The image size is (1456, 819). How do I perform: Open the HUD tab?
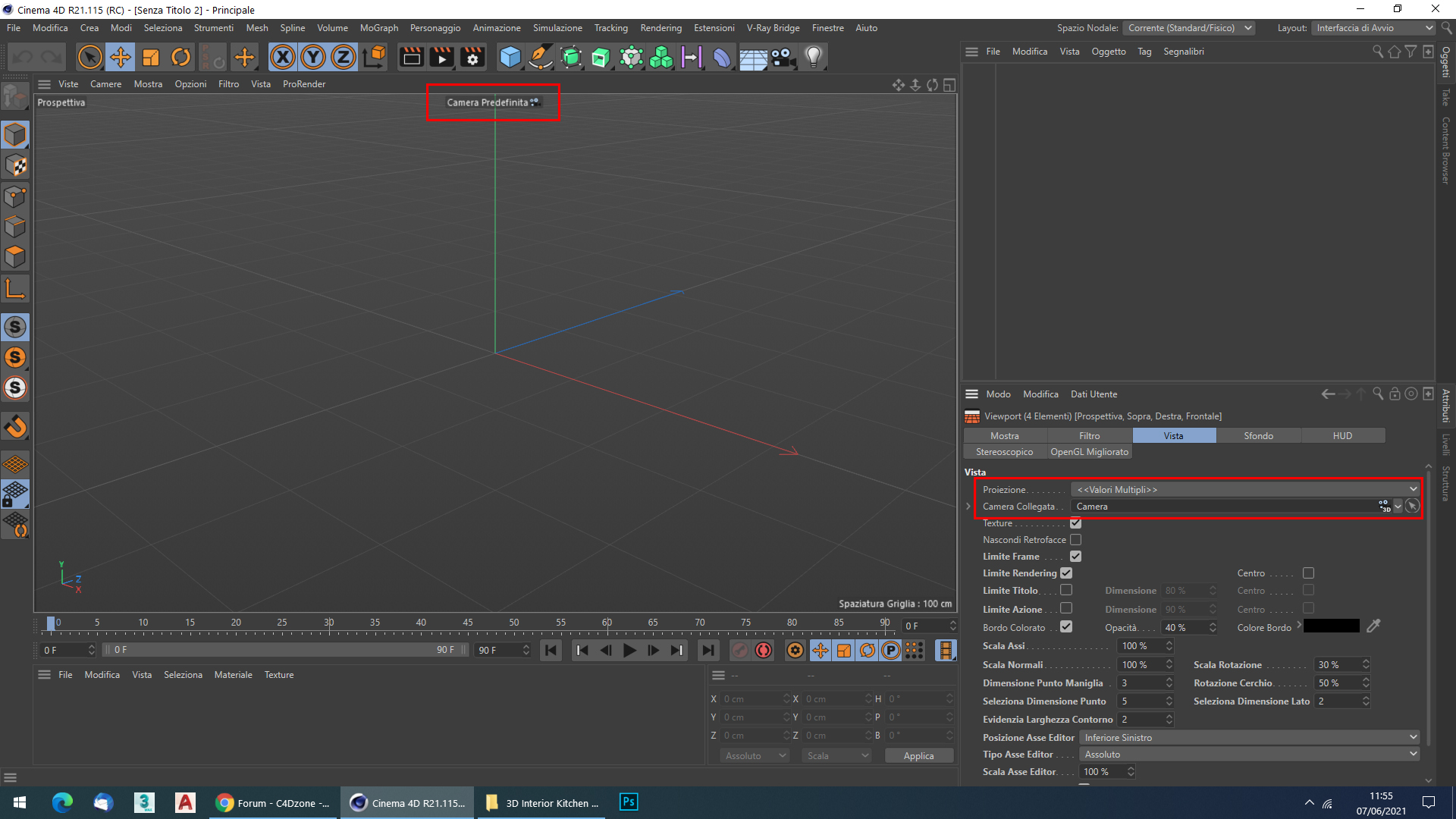1342,435
